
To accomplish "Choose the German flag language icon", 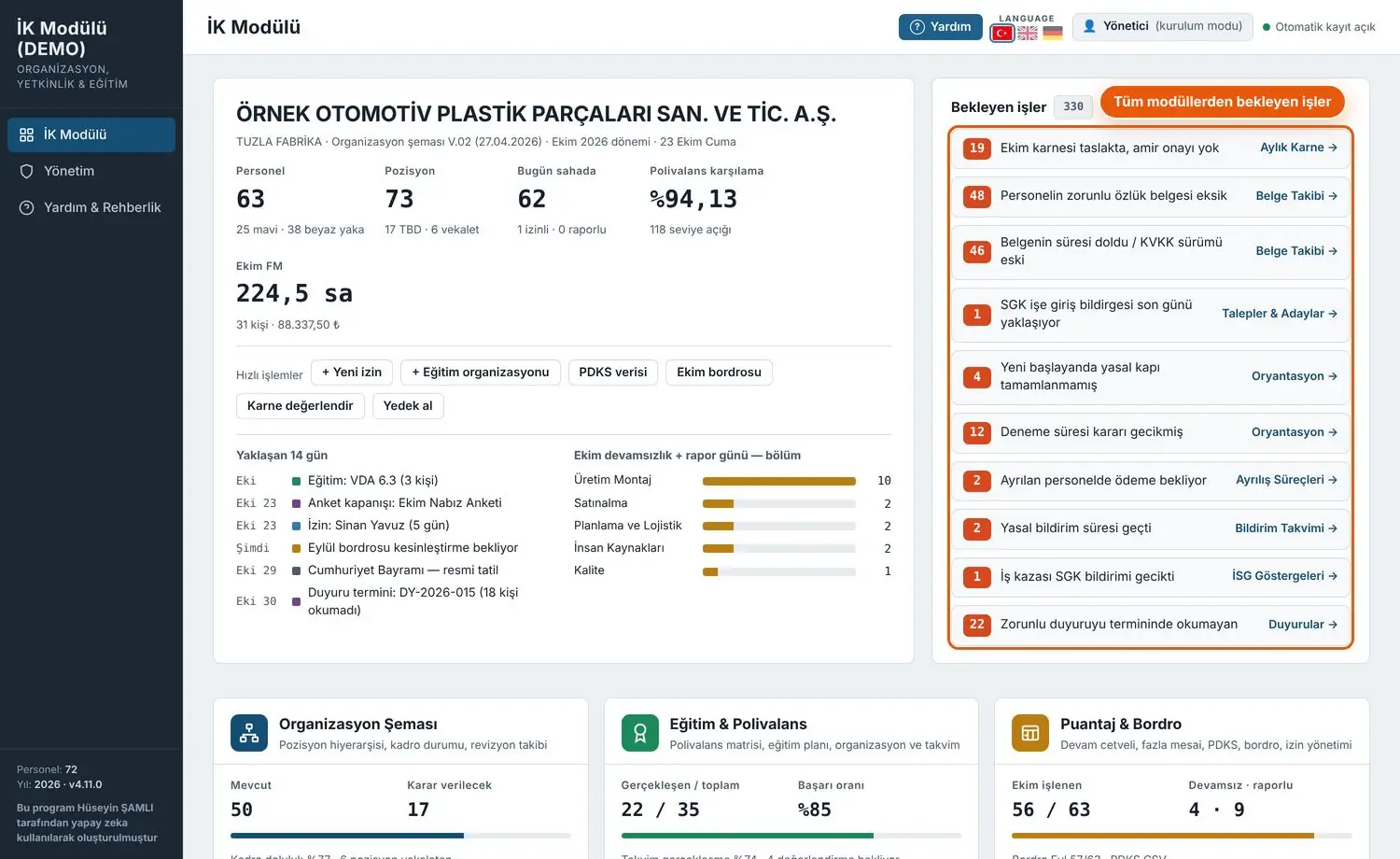I will (1053, 33).
